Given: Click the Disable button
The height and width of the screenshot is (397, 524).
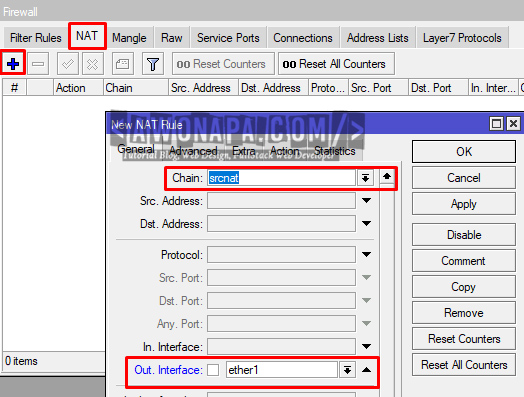Looking at the screenshot, I should coord(464,235).
